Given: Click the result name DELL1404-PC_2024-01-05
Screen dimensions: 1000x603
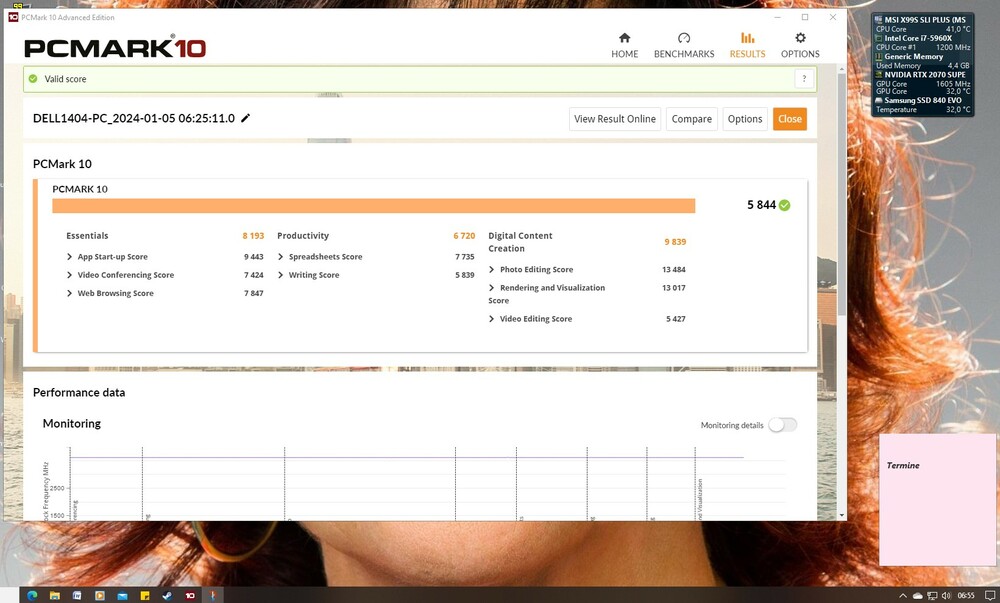Looking at the screenshot, I should [x=134, y=119].
